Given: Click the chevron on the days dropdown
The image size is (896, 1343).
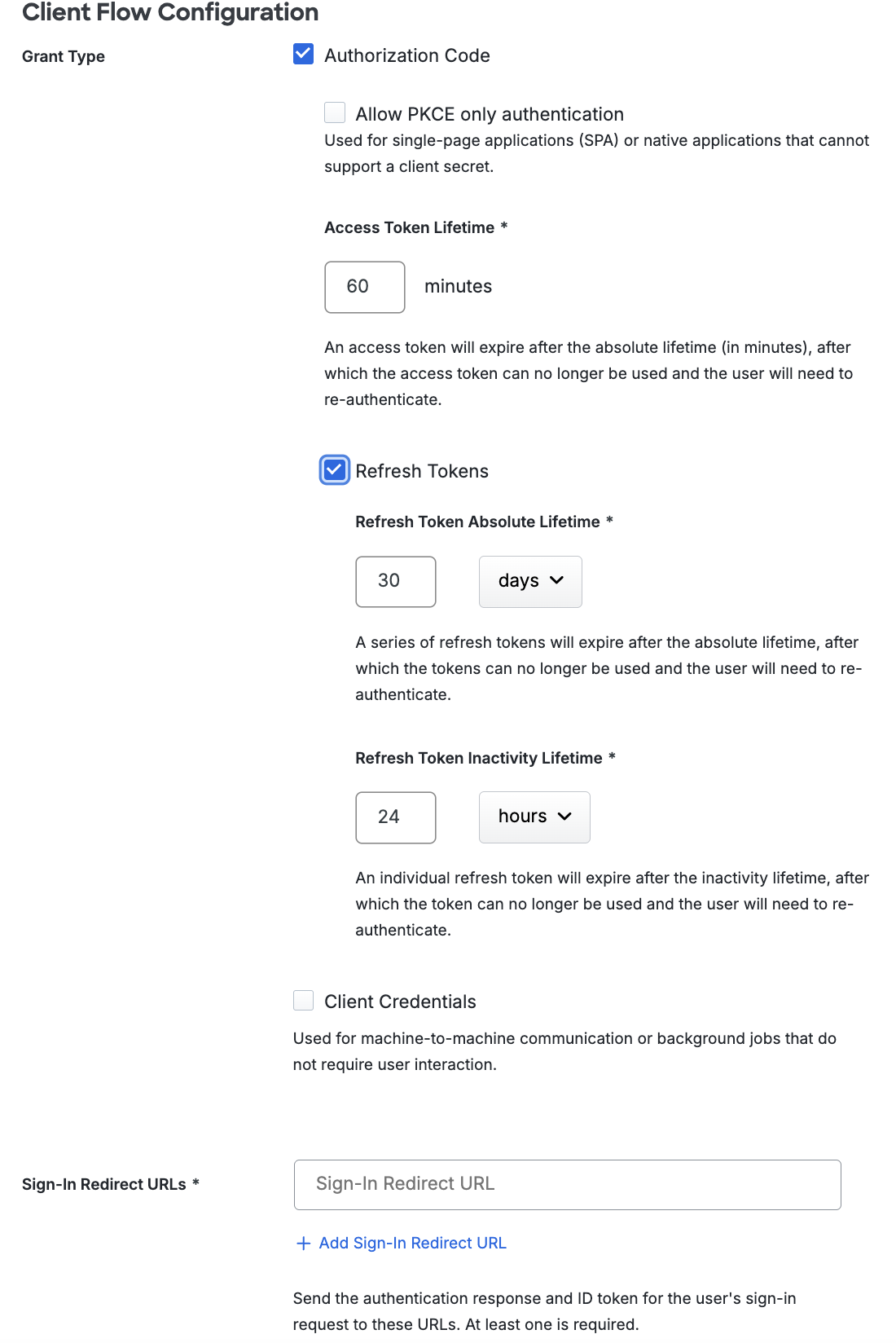Looking at the screenshot, I should (559, 580).
